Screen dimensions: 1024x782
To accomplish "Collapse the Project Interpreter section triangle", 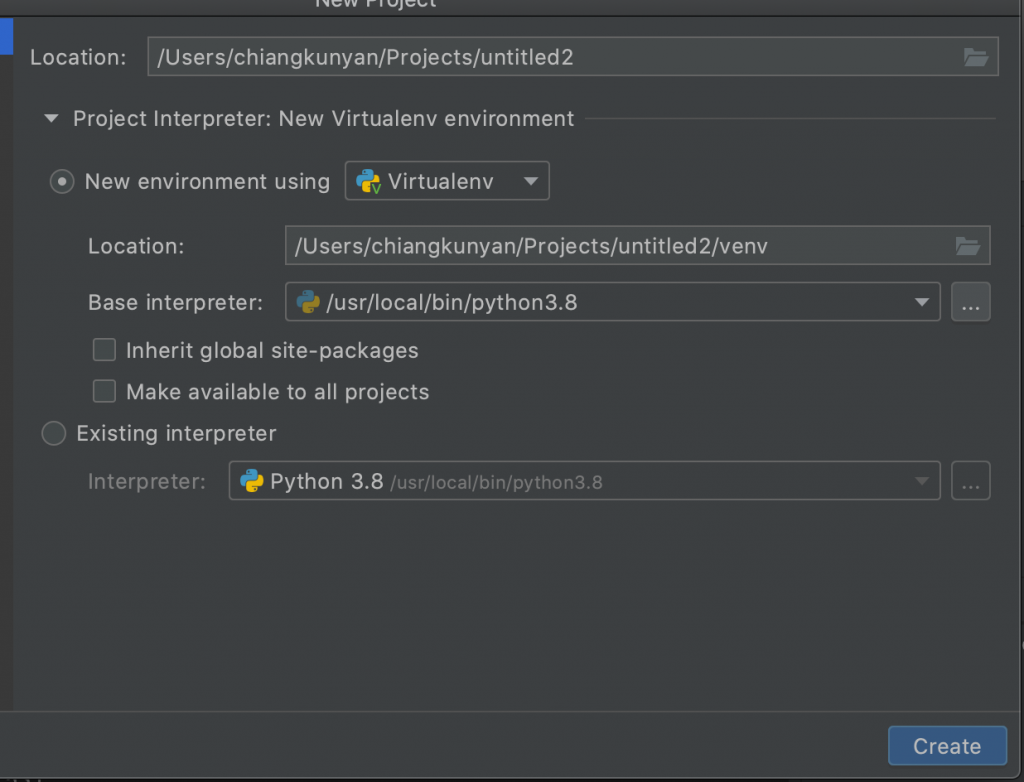I will pos(51,118).
